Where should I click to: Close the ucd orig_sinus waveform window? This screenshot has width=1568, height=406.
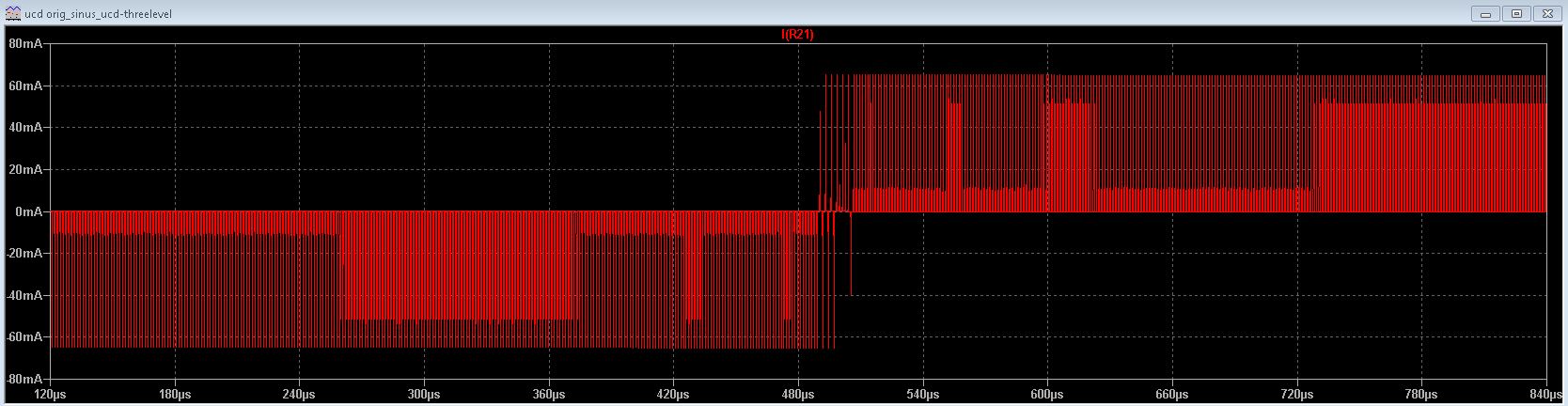(x=1547, y=13)
